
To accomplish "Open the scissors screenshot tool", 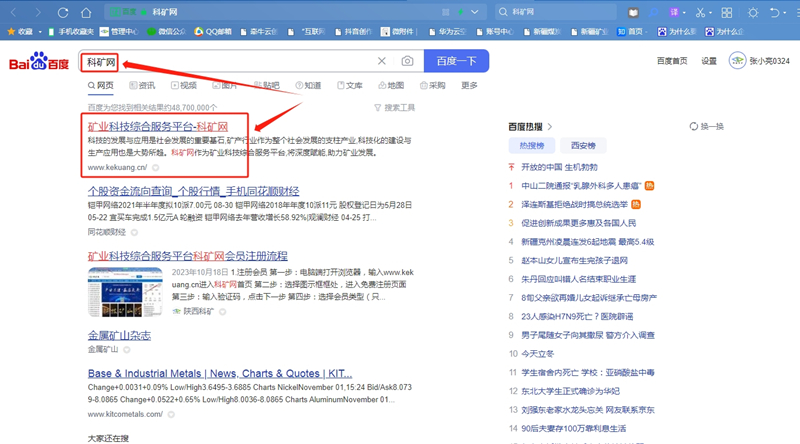I will [x=701, y=12].
